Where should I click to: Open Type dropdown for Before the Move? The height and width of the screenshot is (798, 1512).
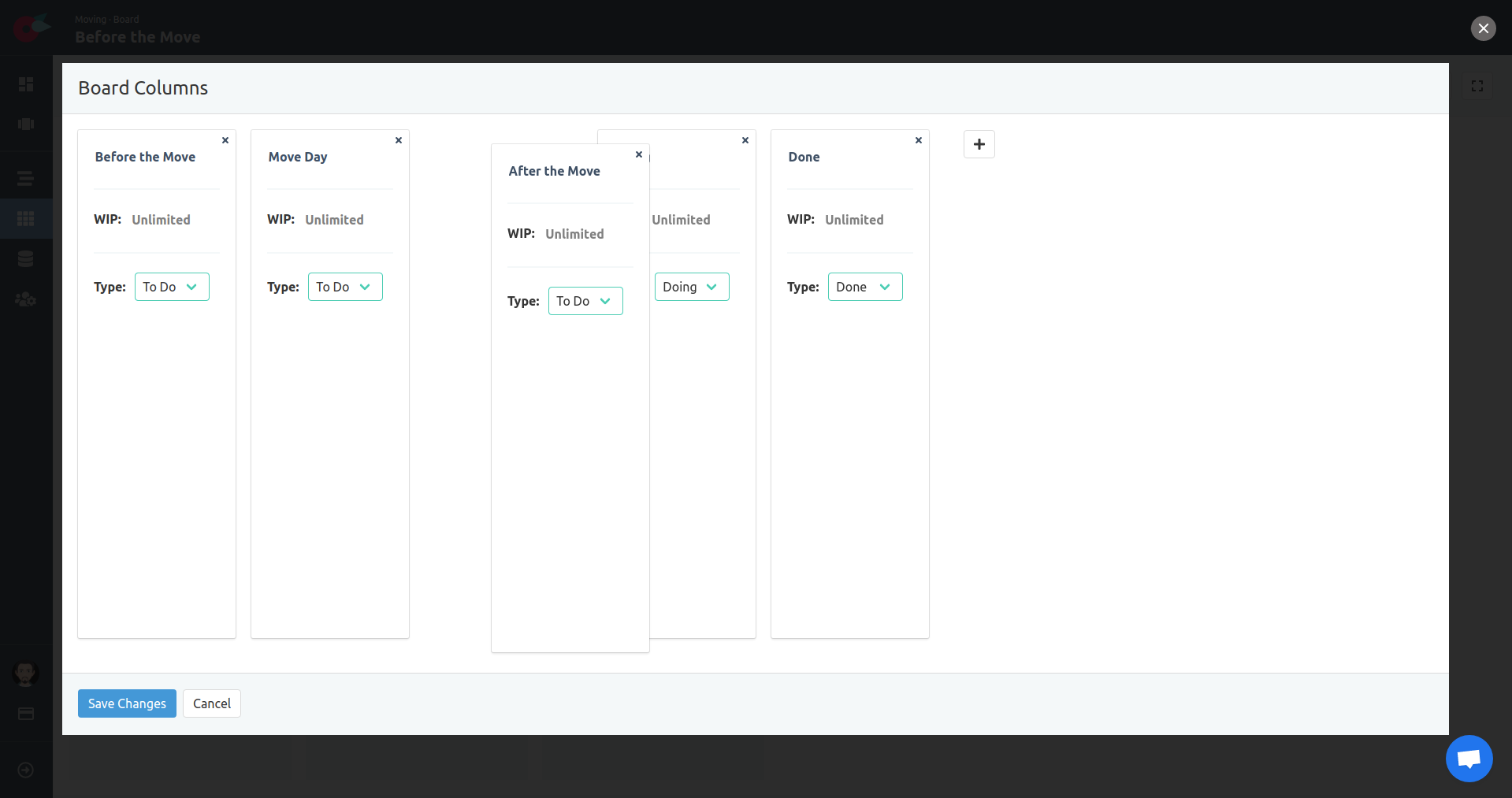pyautogui.click(x=172, y=287)
